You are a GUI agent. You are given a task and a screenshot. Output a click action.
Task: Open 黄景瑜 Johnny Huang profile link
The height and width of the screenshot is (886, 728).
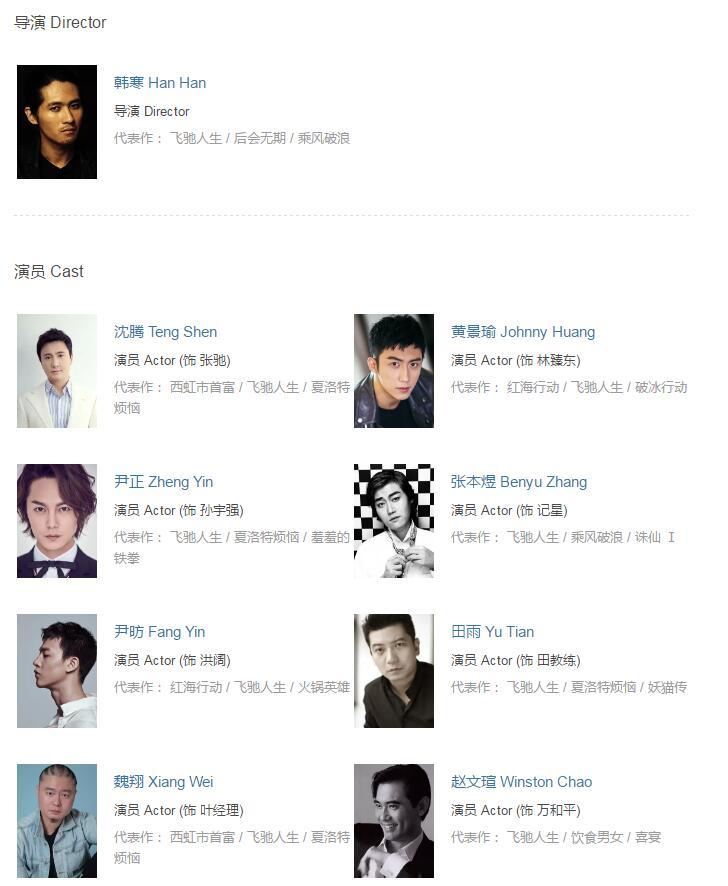pos(523,332)
